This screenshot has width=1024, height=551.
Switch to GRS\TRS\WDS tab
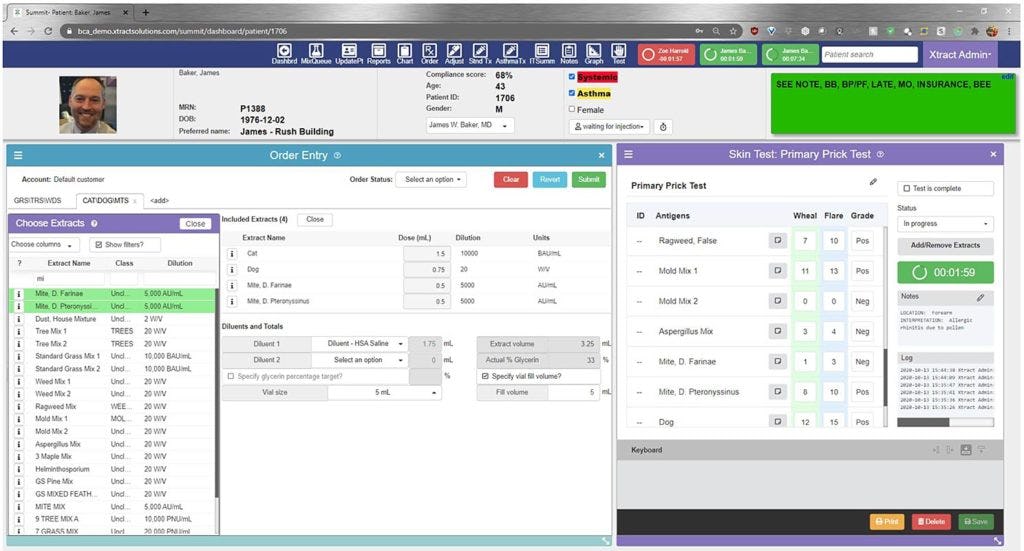(x=38, y=200)
